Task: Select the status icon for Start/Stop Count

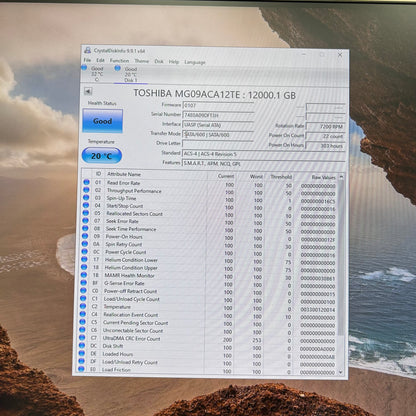Action: click(x=86, y=205)
